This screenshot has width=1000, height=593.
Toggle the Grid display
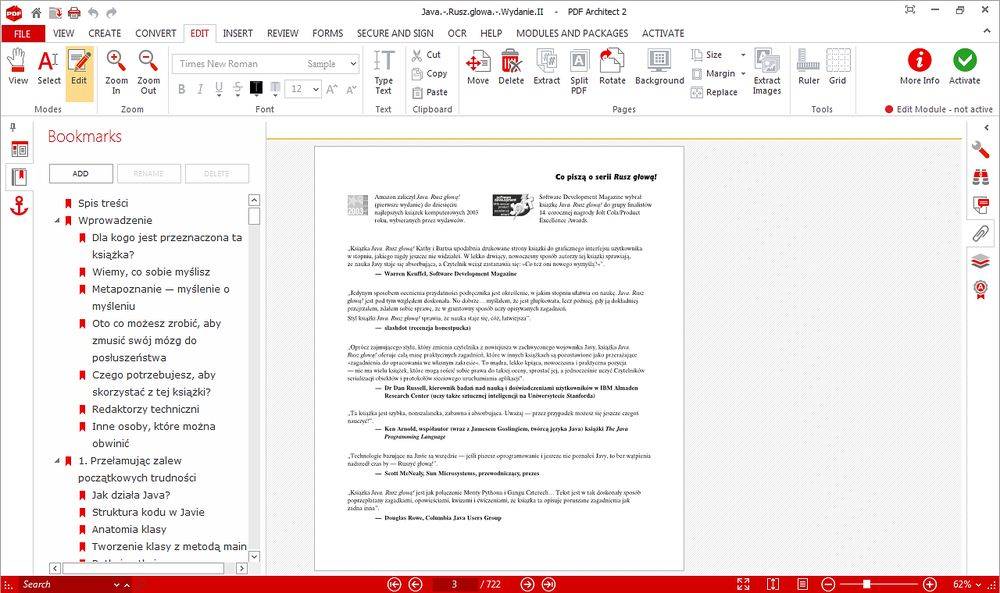(x=837, y=68)
